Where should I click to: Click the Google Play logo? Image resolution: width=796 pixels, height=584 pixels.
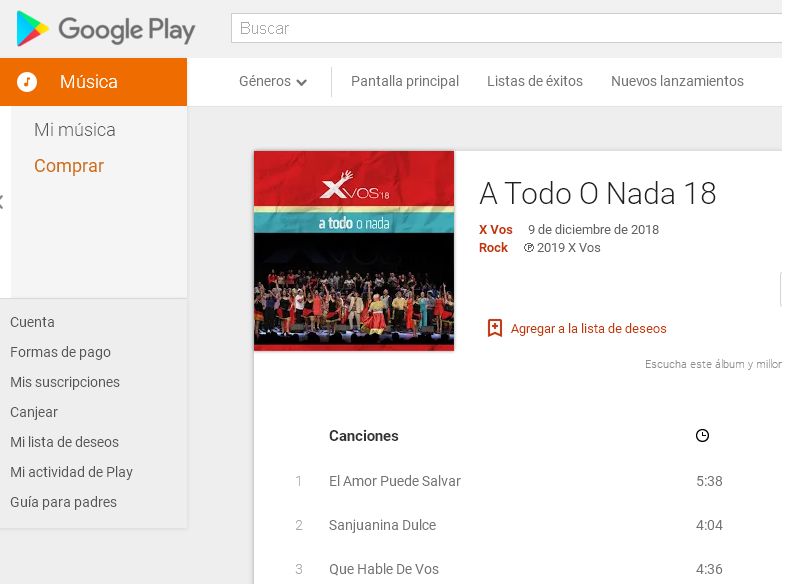[x=106, y=29]
